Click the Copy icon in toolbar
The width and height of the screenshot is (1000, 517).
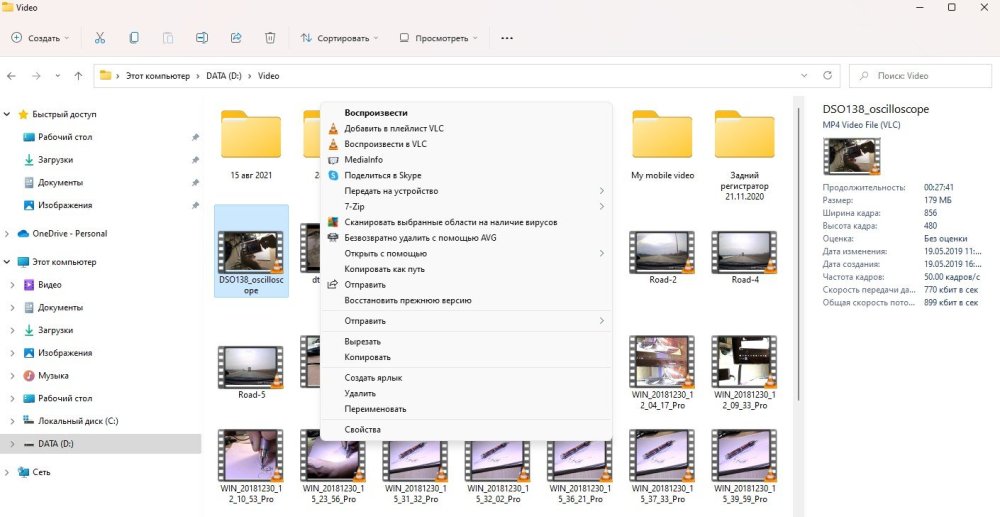(134, 38)
